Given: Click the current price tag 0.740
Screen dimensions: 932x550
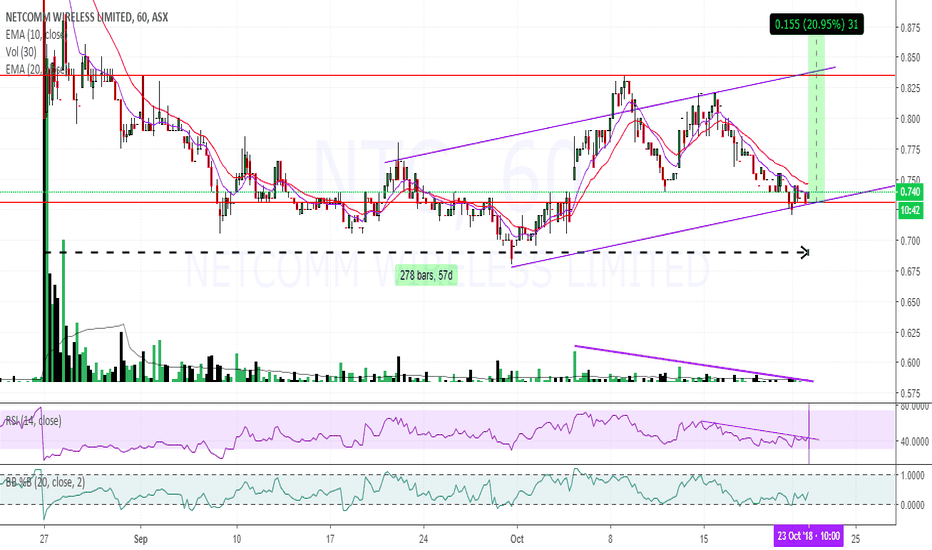Looking at the screenshot, I should [910, 191].
